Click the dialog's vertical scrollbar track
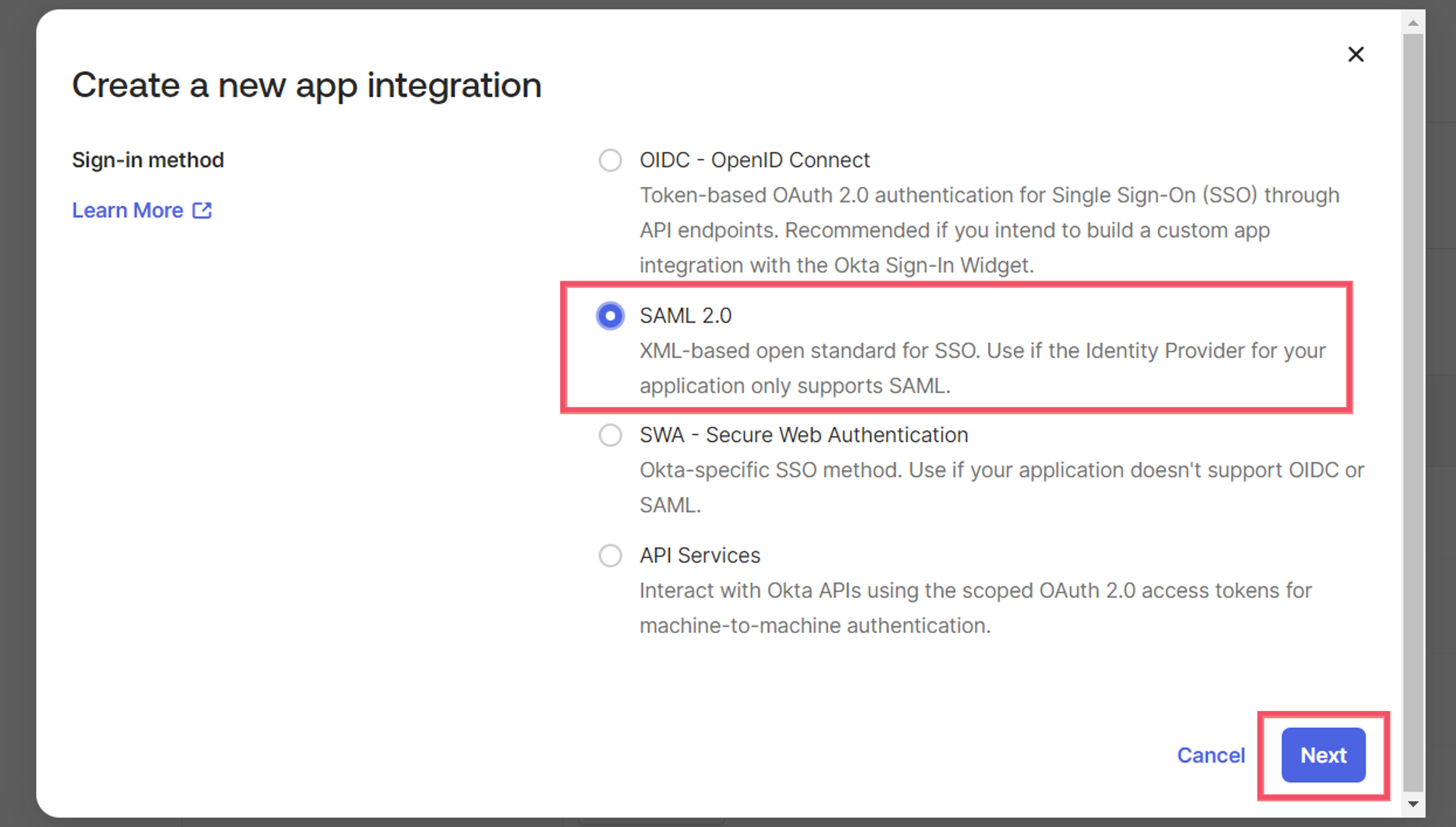This screenshot has width=1456, height=827. [1413, 412]
